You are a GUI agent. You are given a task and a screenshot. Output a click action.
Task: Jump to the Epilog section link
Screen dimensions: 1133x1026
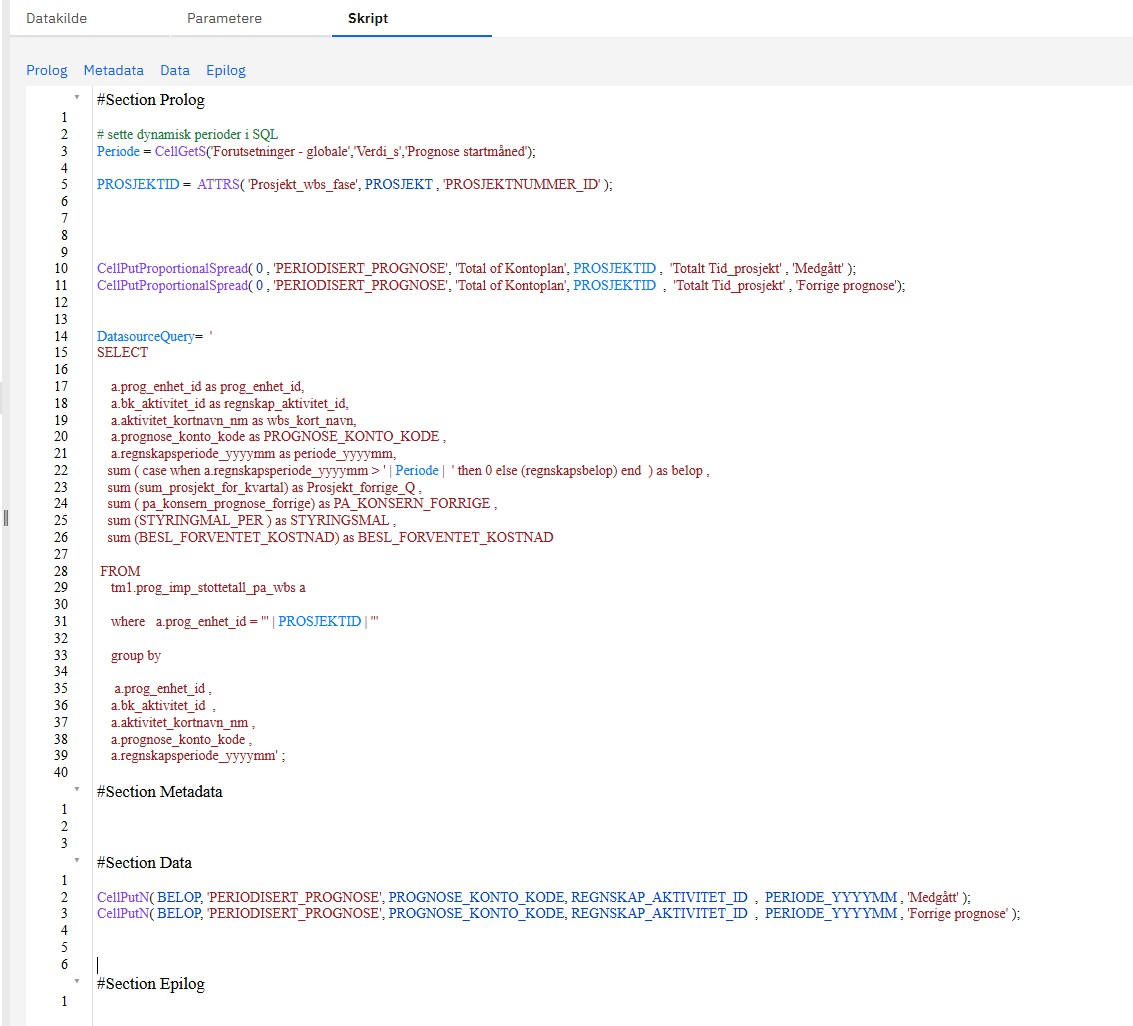(x=225, y=70)
